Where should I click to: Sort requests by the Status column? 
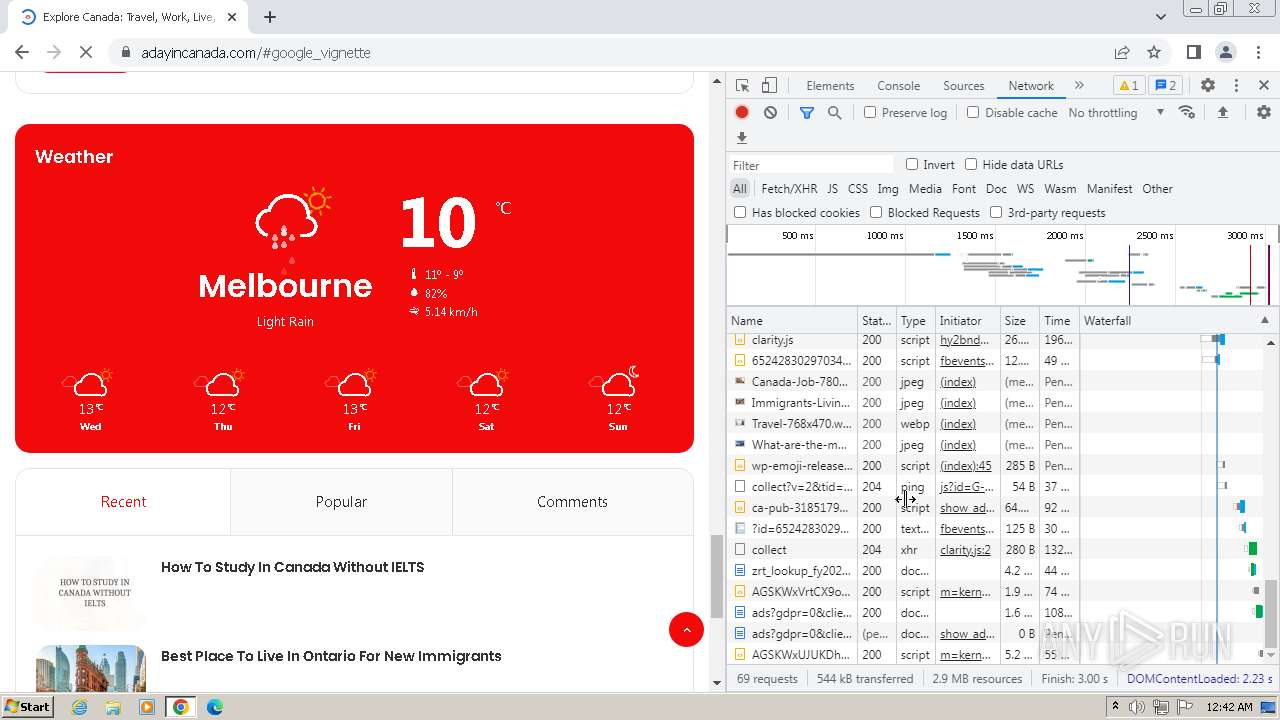click(x=876, y=321)
